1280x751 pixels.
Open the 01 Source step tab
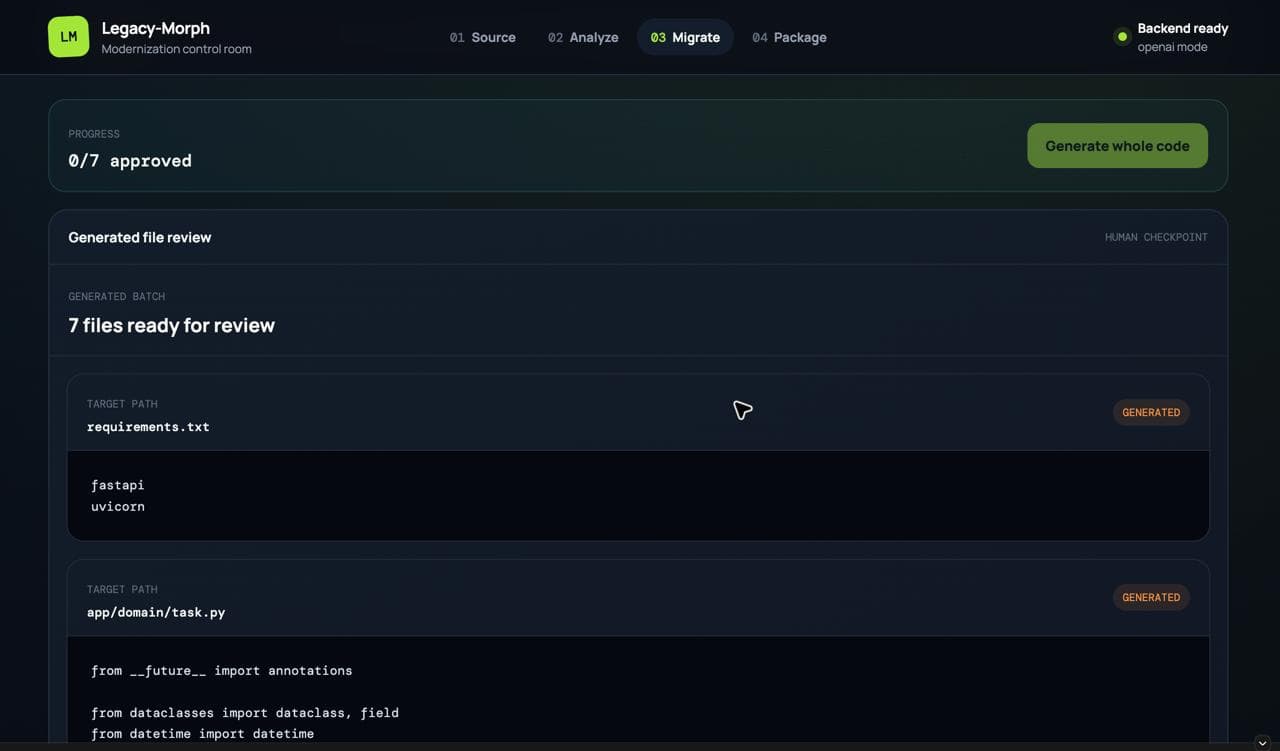tap(482, 37)
